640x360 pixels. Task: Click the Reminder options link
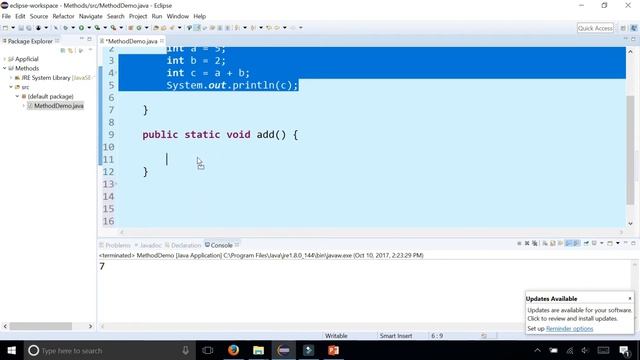569,329
